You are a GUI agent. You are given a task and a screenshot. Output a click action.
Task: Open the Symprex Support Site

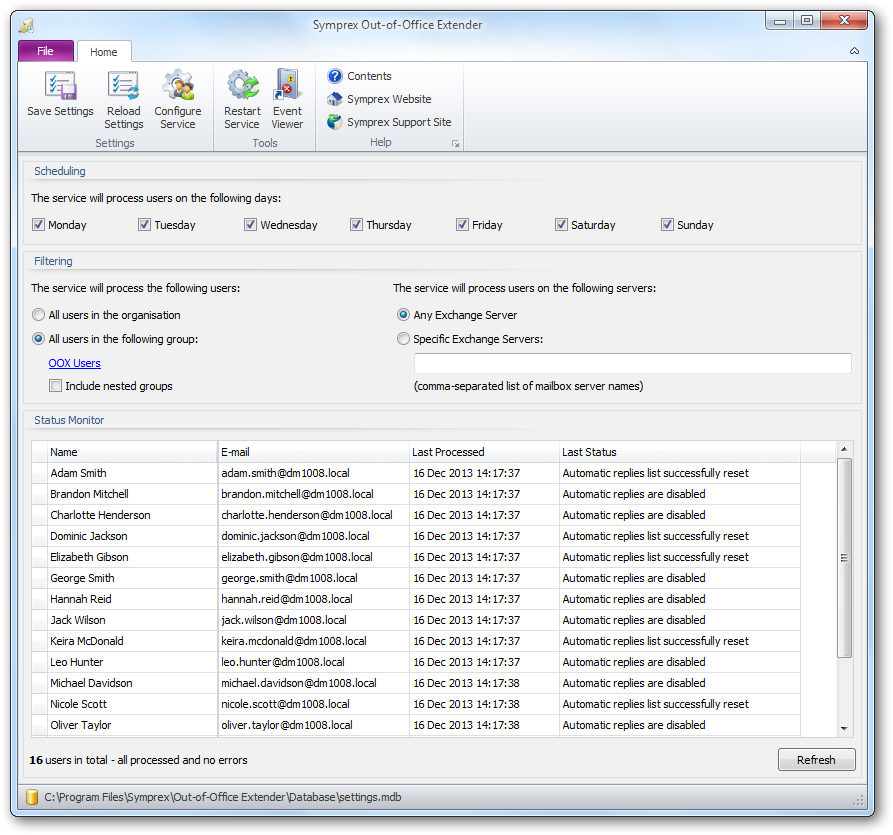tap(389, 122)
